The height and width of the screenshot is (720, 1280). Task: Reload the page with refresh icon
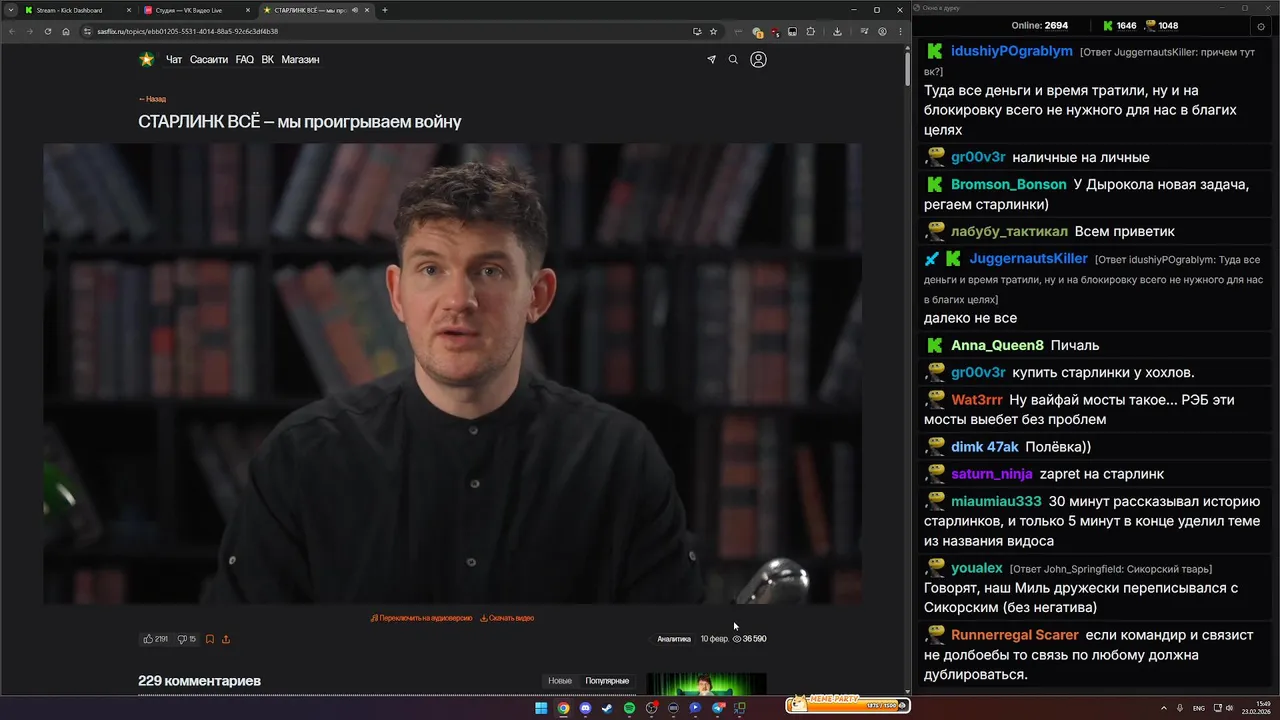point(47,31)
